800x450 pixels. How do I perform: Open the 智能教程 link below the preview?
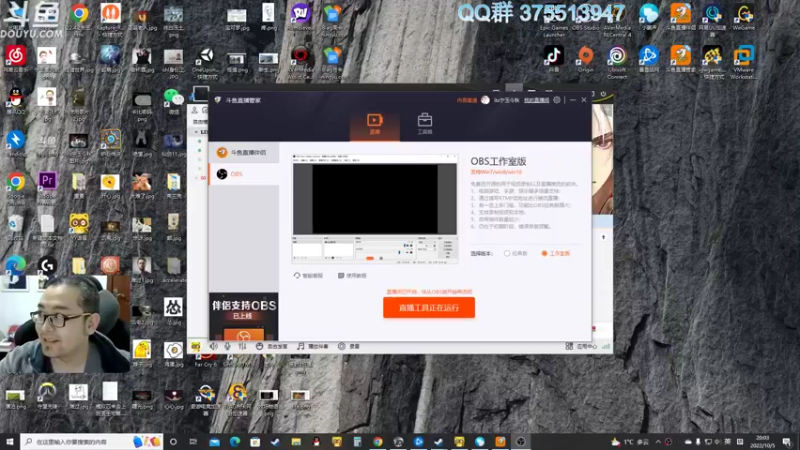(308, 276)
